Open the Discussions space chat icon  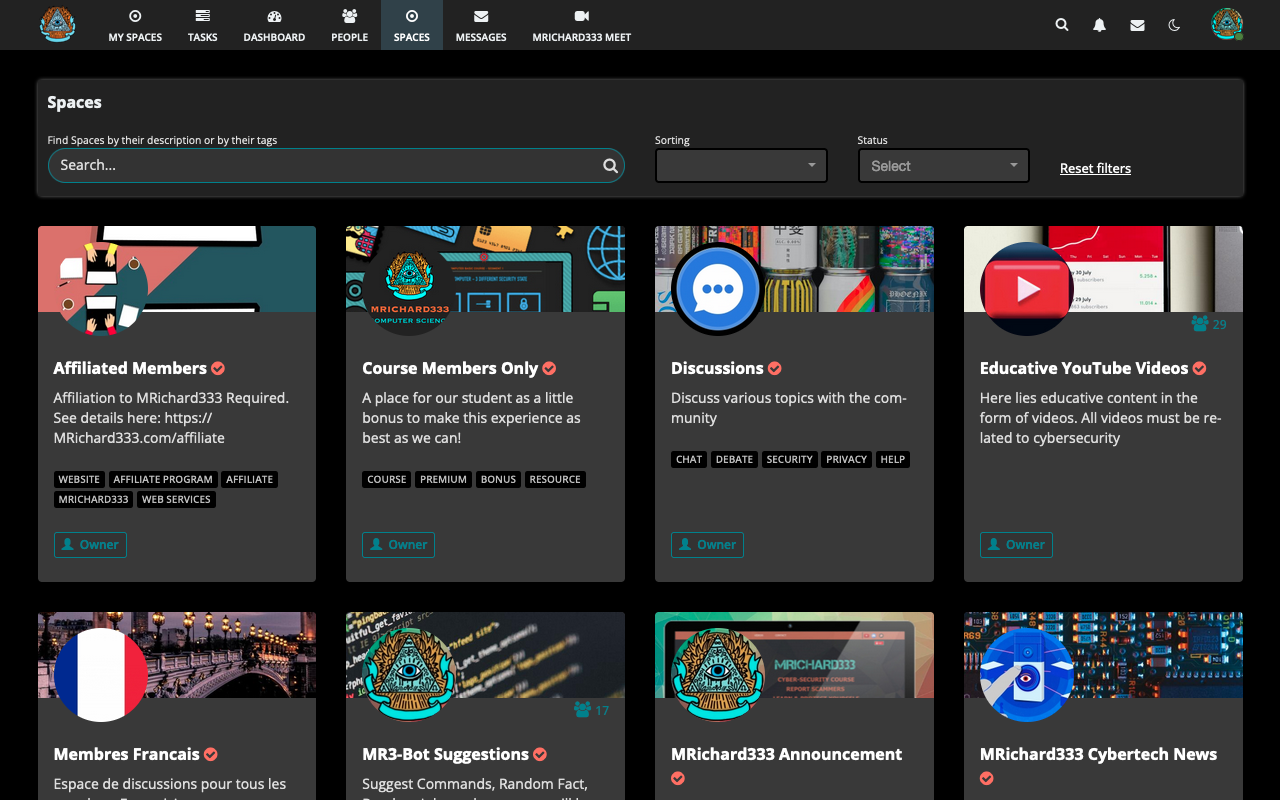(717, 289)
